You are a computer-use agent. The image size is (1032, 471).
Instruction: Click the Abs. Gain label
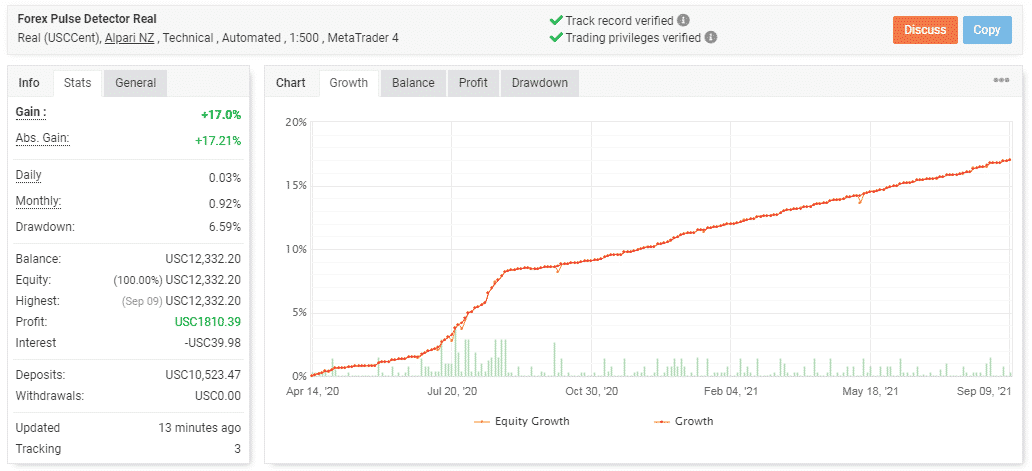[43, 139]
